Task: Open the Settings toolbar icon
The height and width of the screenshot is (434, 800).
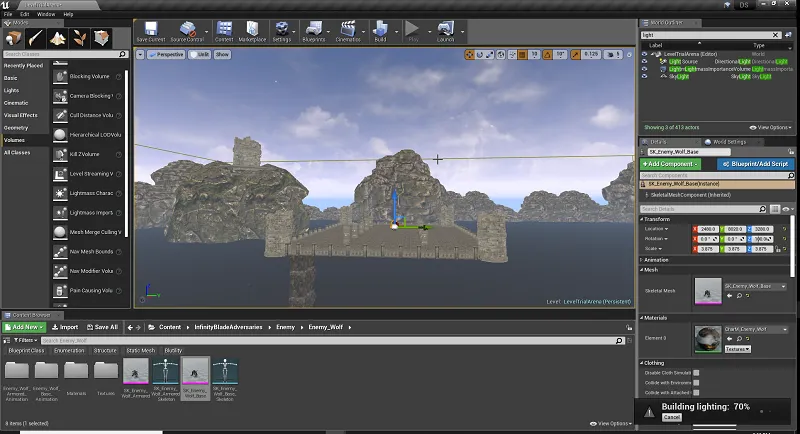Action: click(x=282, y=32)
